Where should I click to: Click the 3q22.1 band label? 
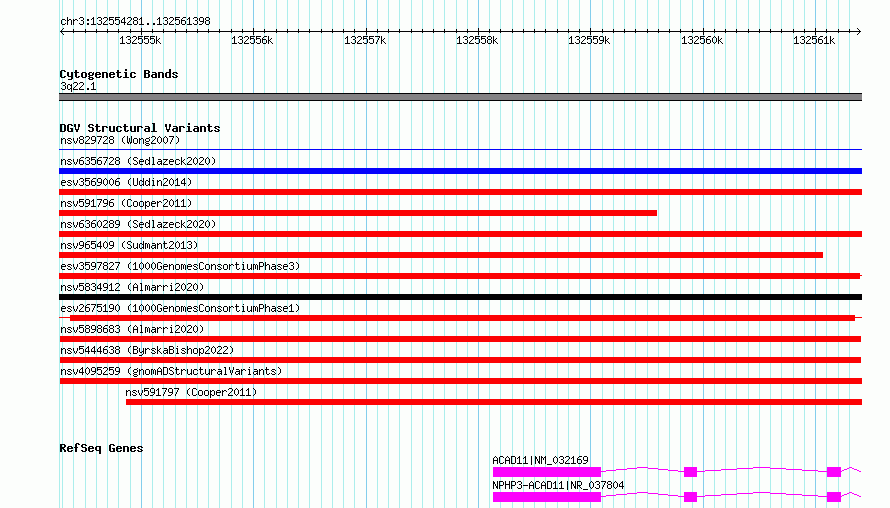78,86
